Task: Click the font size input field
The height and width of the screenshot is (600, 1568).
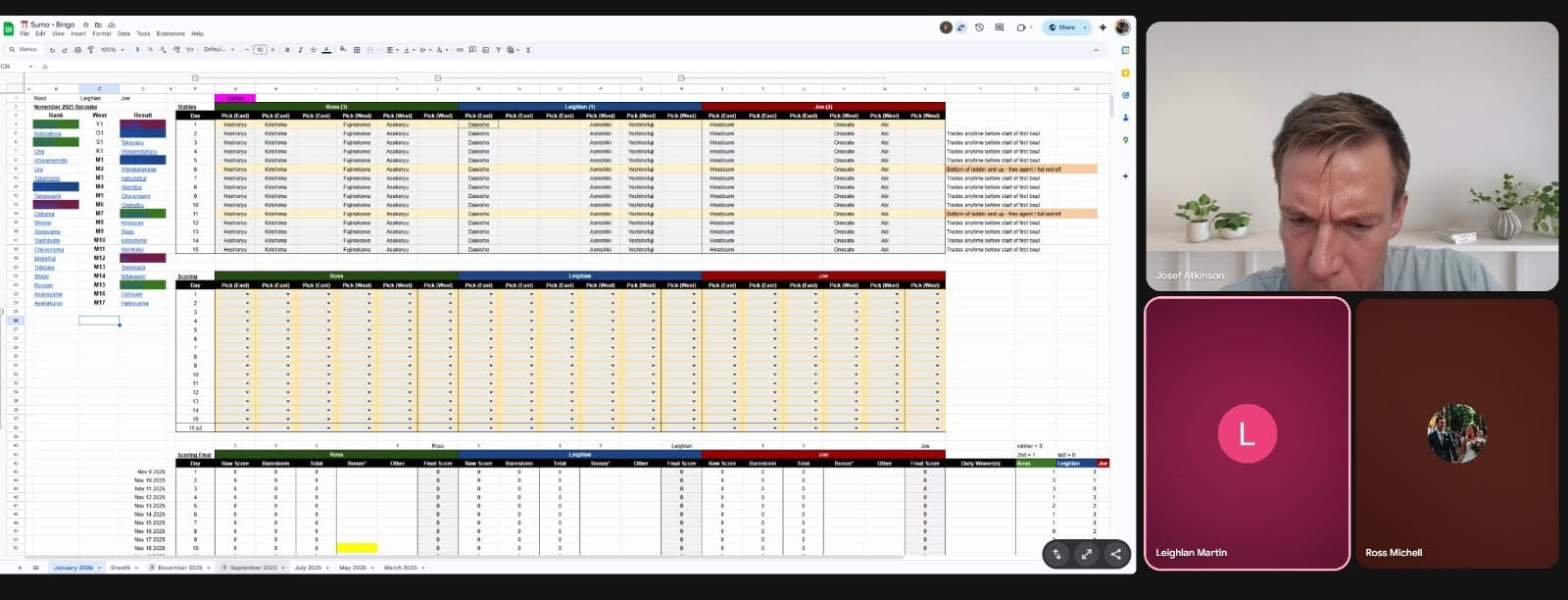Action: 260,50
